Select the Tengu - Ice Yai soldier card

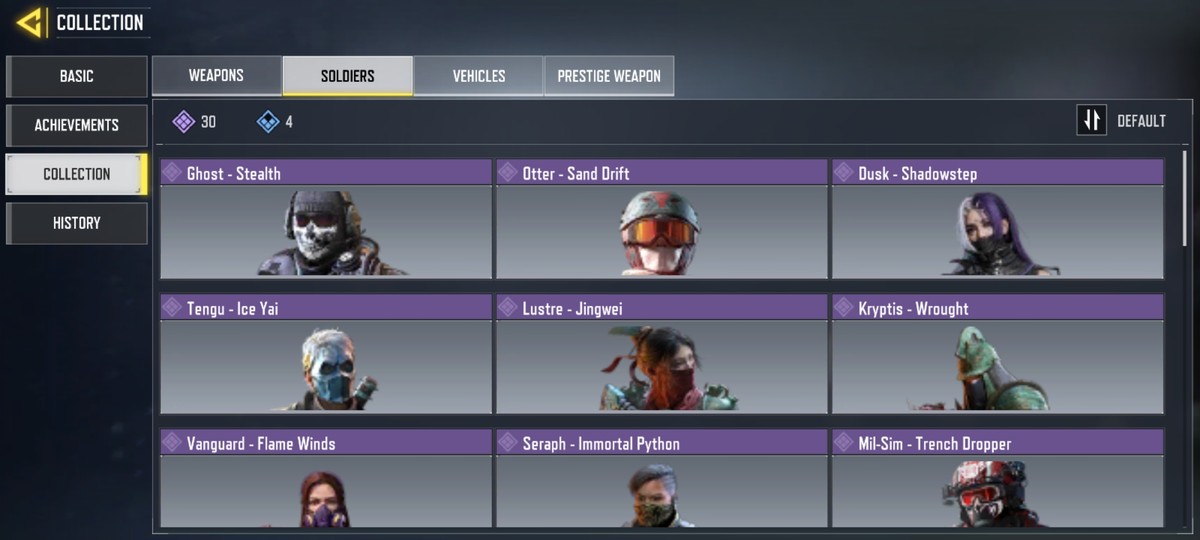(x=326, y=354)
